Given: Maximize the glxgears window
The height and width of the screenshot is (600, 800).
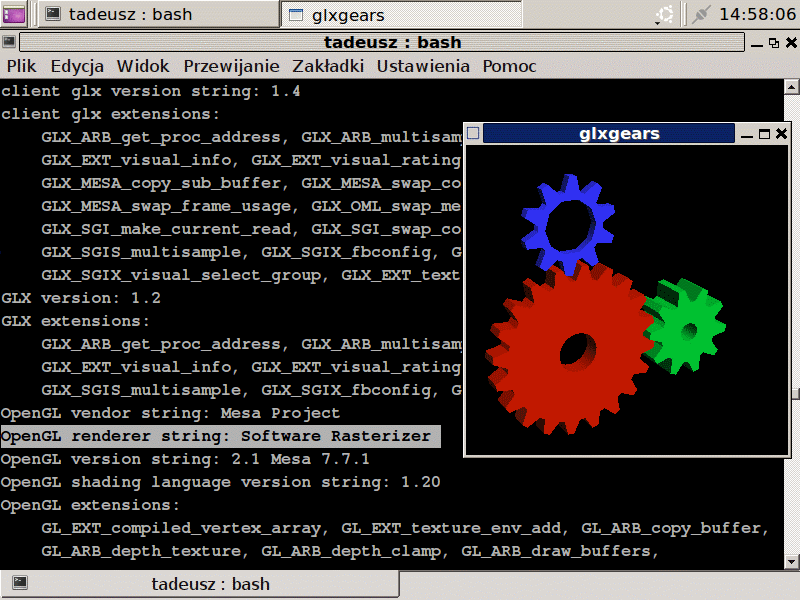Looking at the screenshot, I should tap(763, 134).
